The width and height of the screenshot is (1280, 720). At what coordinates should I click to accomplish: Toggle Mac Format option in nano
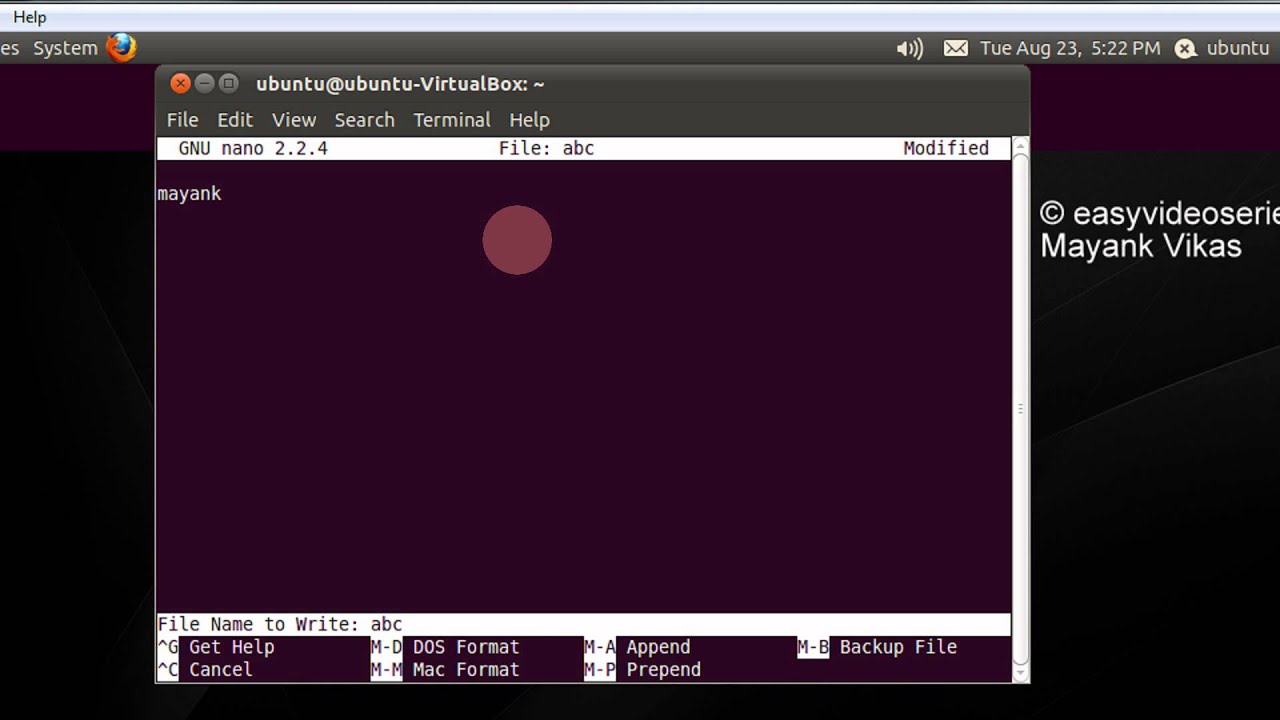pos(445,670)
